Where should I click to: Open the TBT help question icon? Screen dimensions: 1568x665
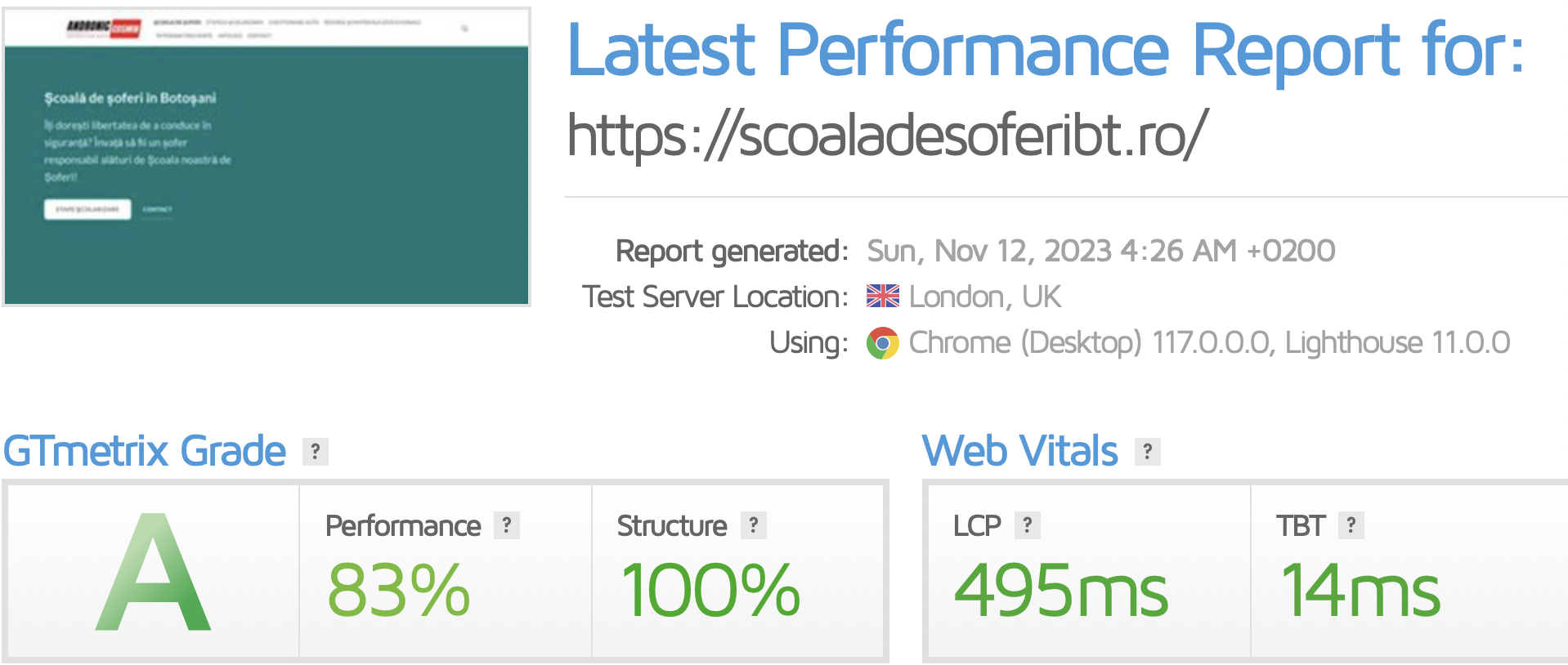(1351, 525)
